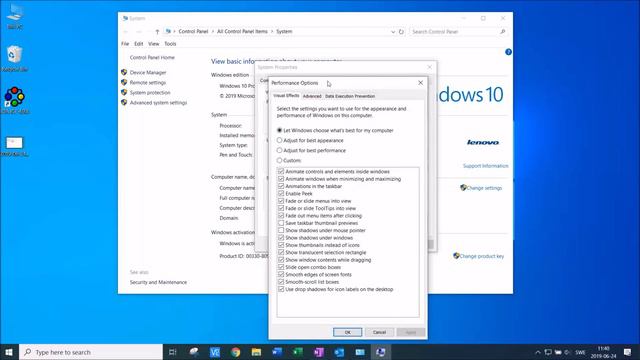Click the disabled Apply button in Performance Options
This screenshot has height=360, width=640.
click(x=411, y=332)
